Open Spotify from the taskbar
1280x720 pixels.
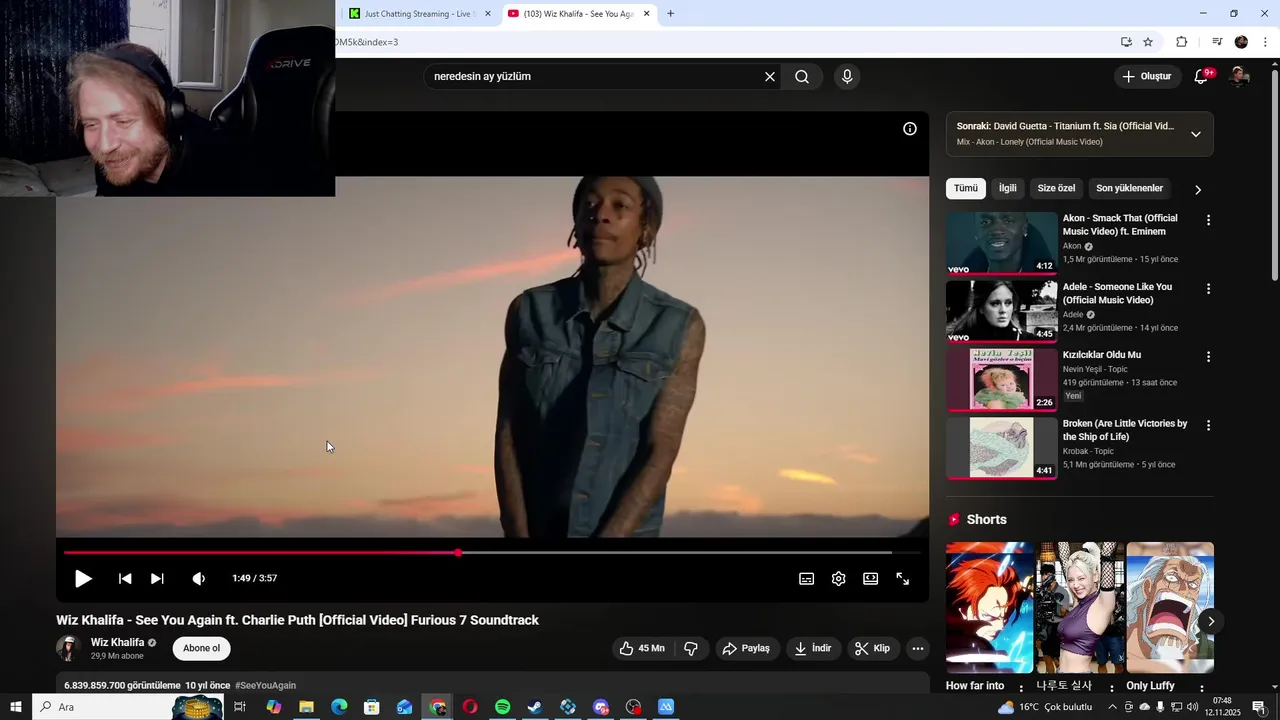click(503, 707)
